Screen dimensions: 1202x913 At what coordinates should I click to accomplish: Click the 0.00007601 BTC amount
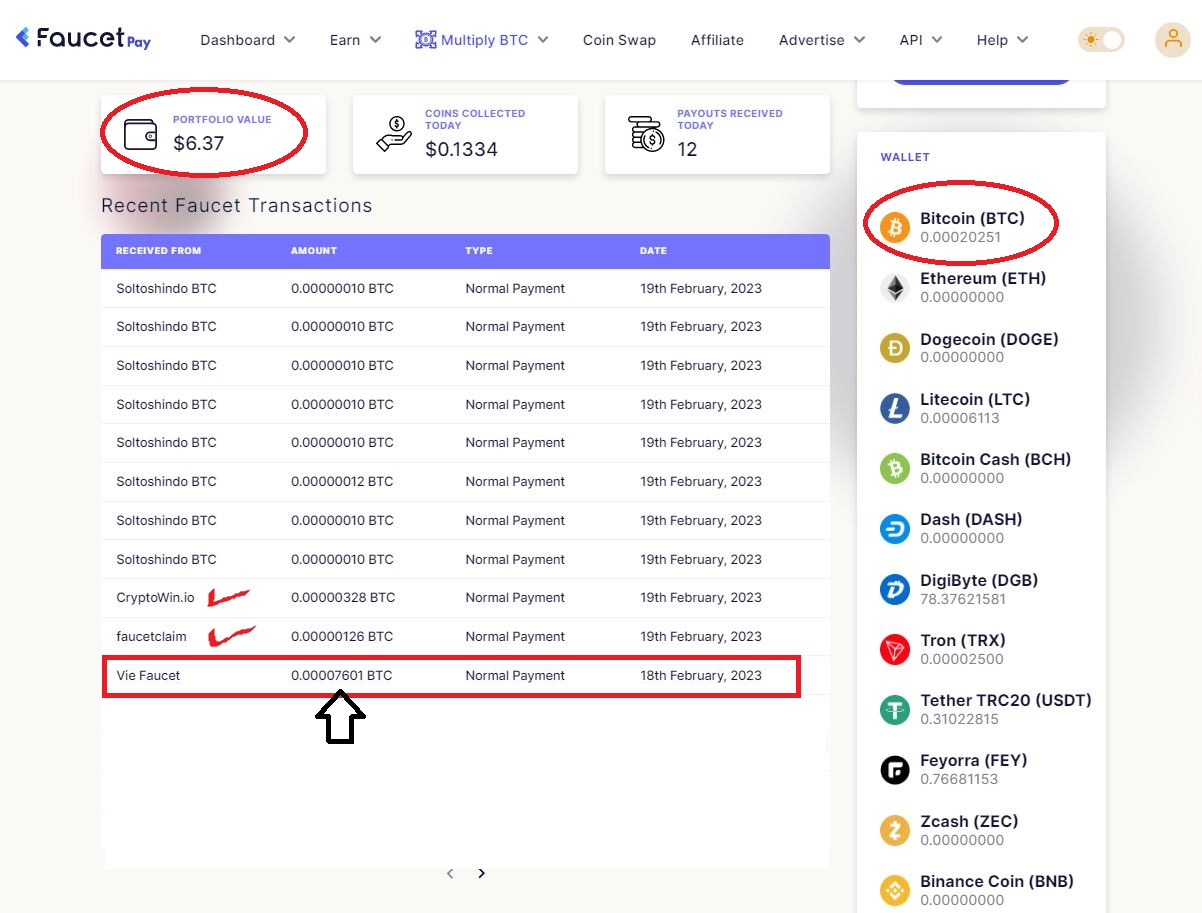click(x=342, y=676)
